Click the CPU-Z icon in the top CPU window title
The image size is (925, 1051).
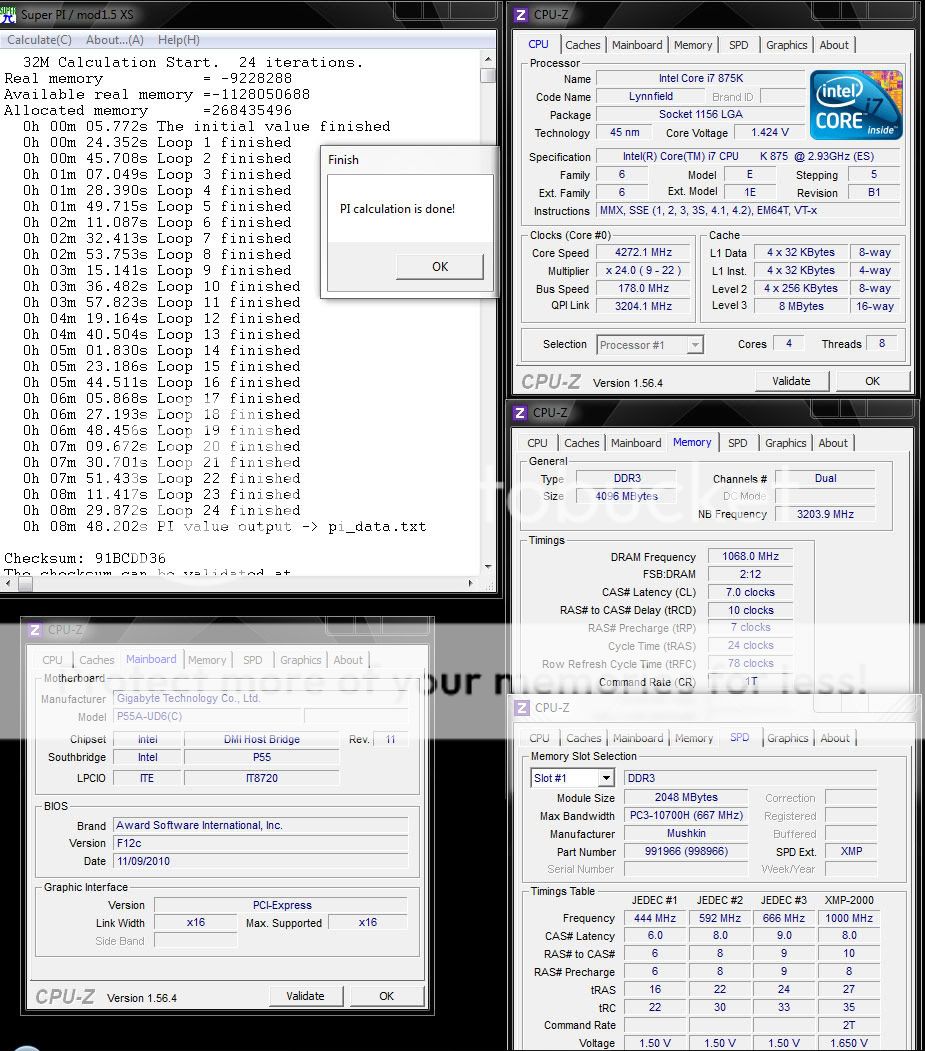click(x=521, y=14)
